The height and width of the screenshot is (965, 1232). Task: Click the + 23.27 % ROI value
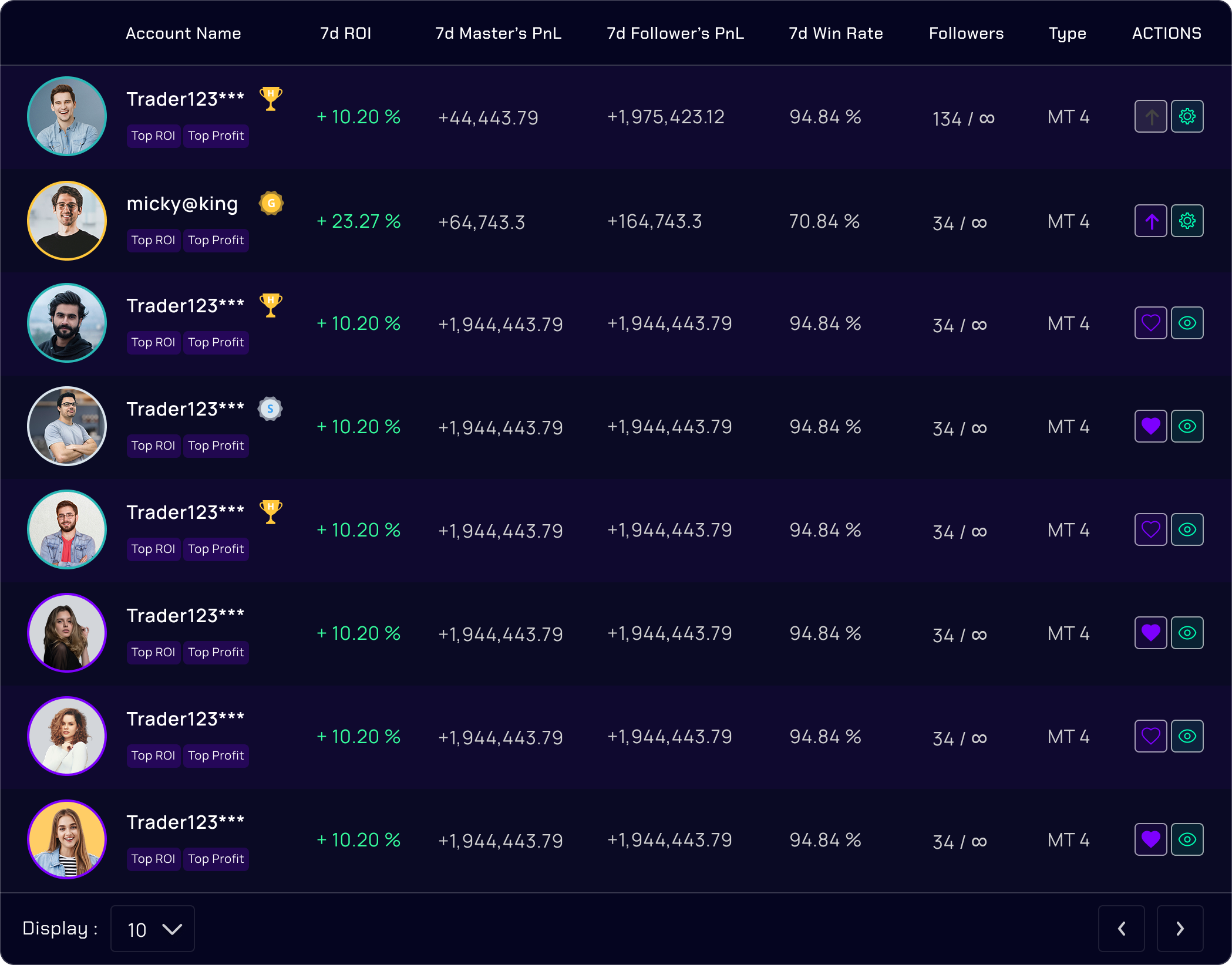coord(359,221)
